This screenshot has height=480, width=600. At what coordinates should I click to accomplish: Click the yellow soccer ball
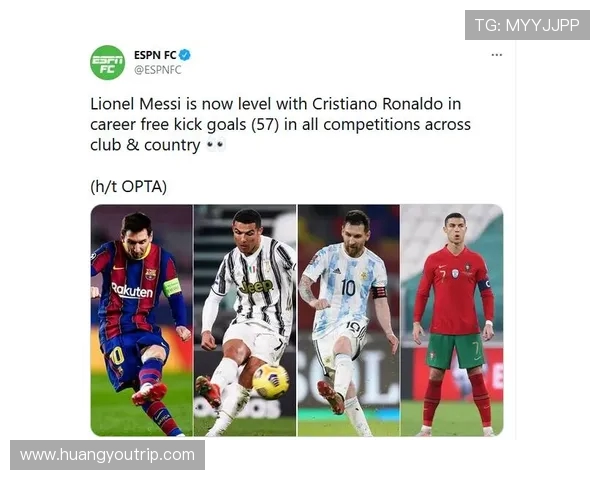click(271, 382)
